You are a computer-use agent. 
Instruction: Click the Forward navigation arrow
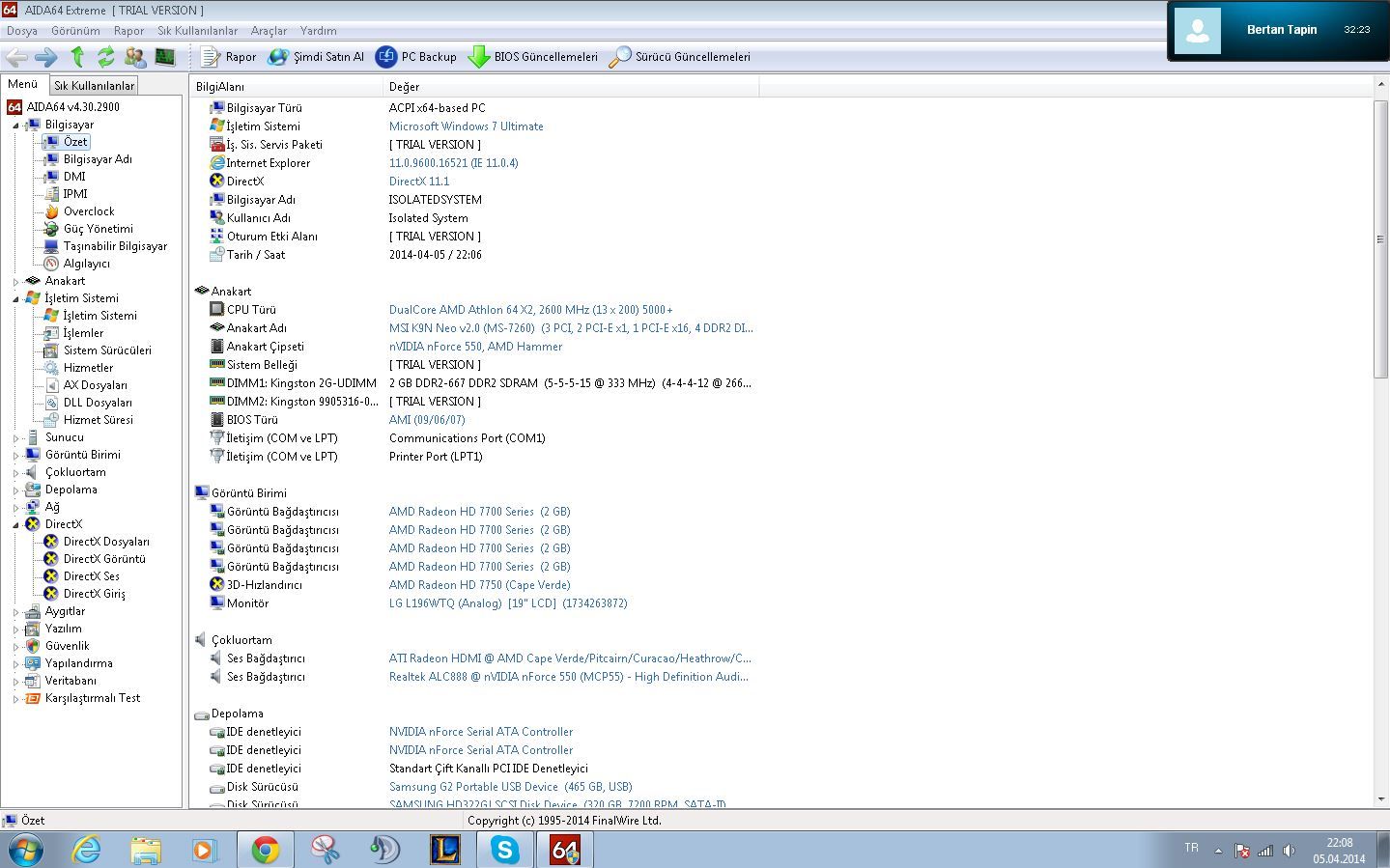coord(45,57)
